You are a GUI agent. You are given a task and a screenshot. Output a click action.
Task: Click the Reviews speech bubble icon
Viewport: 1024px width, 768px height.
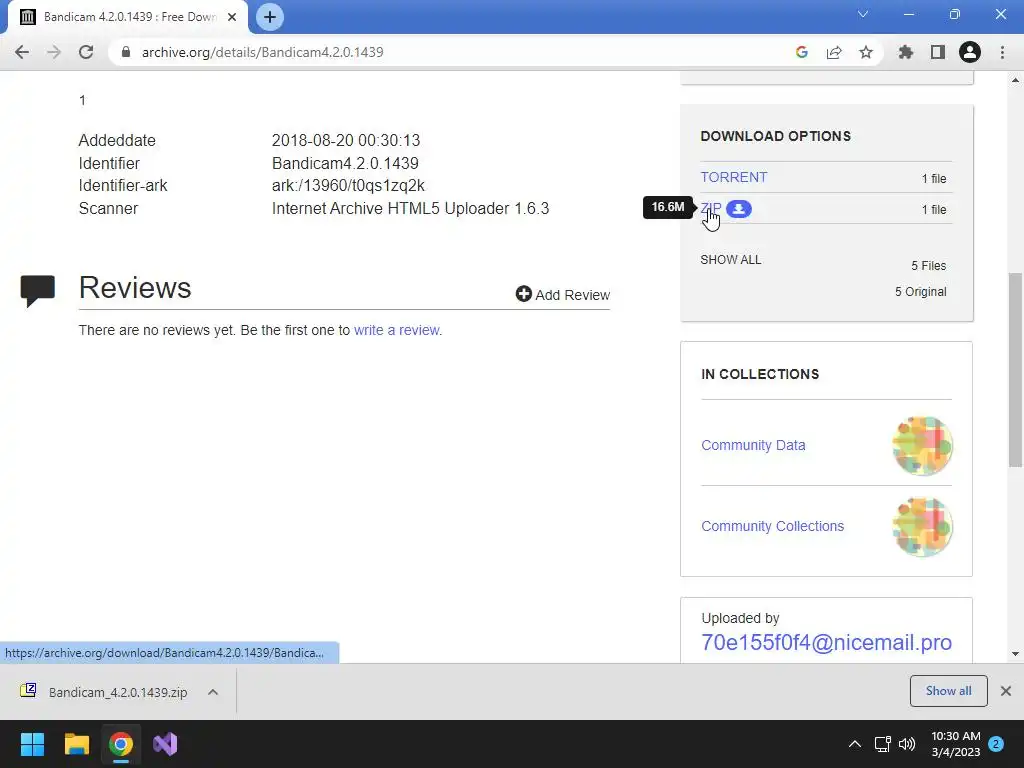click(x=38, y=291)
